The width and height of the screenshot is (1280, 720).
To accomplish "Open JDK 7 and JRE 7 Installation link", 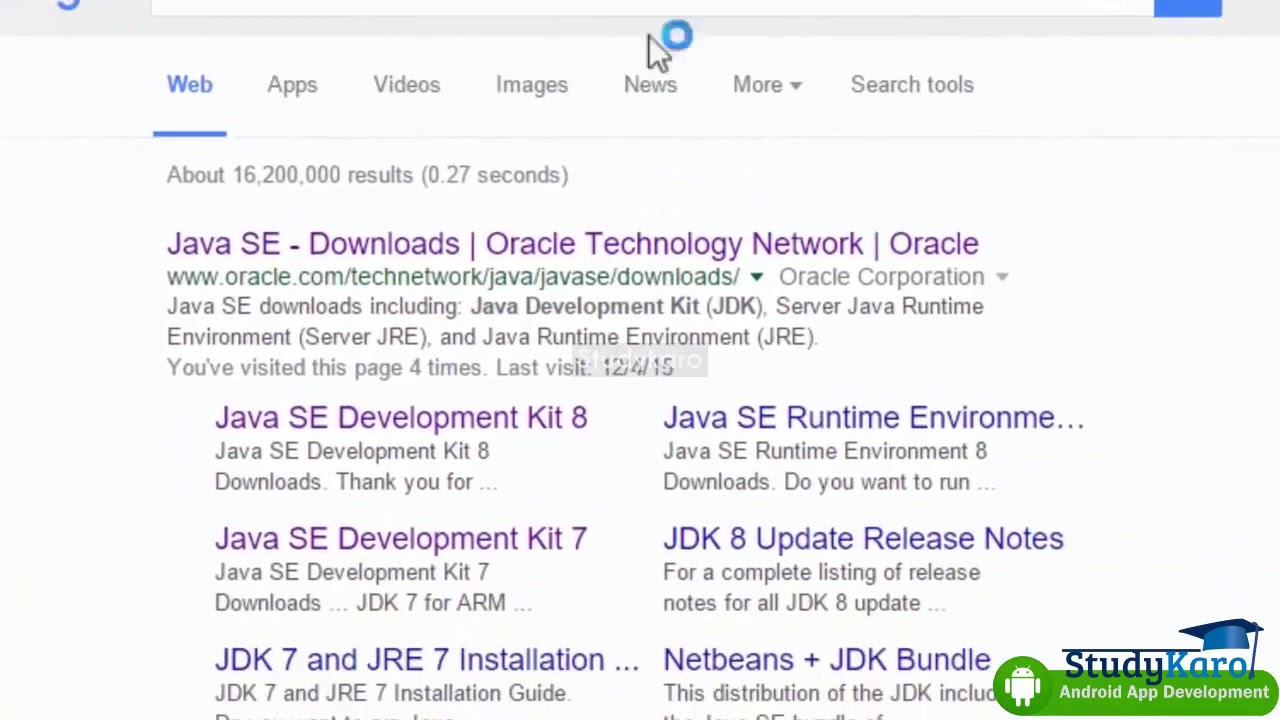I will coord(426,660).
